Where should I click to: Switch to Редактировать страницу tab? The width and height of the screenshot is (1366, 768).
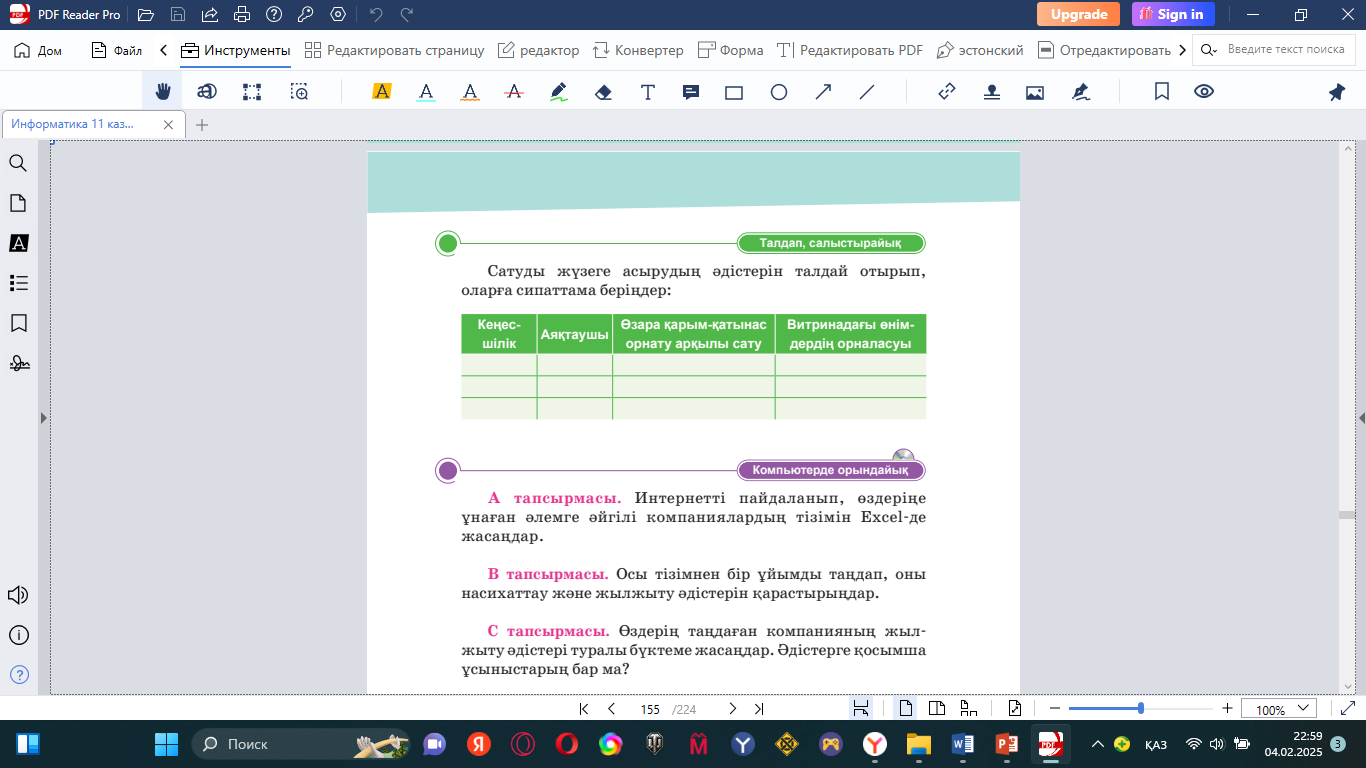click(394, 50)
